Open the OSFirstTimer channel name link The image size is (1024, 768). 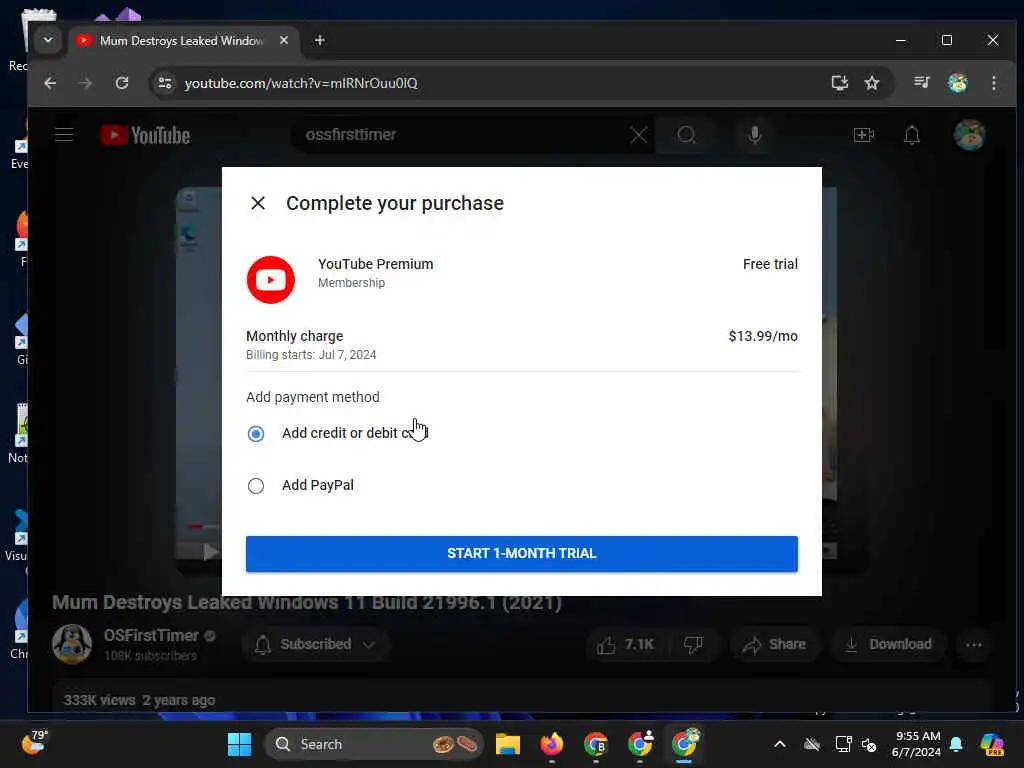coord(151,635)
